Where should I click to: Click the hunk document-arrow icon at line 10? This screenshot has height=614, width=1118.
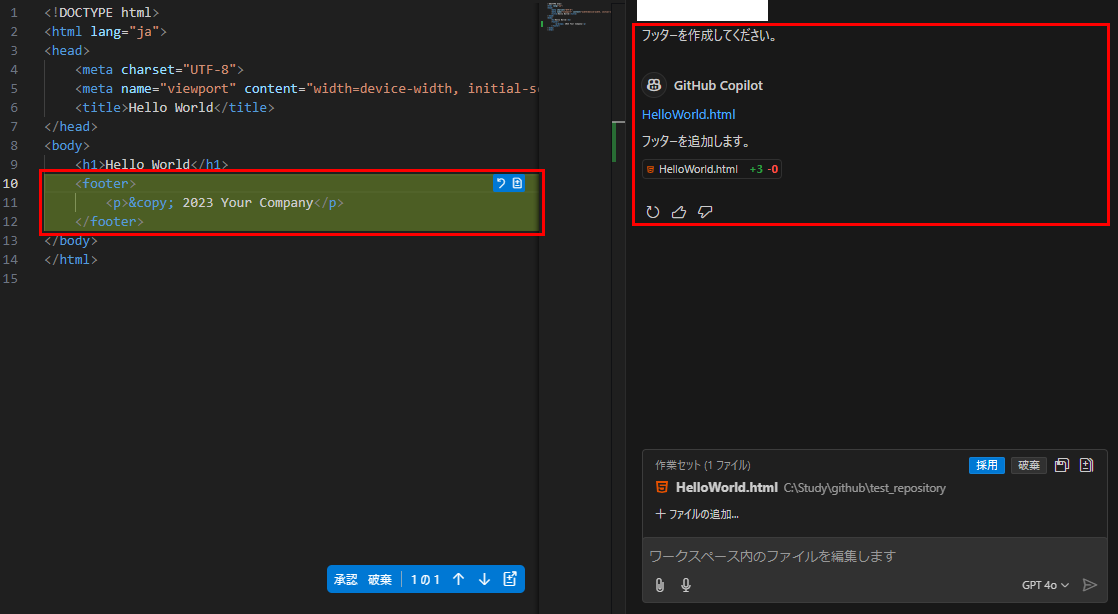pos(517,183)
